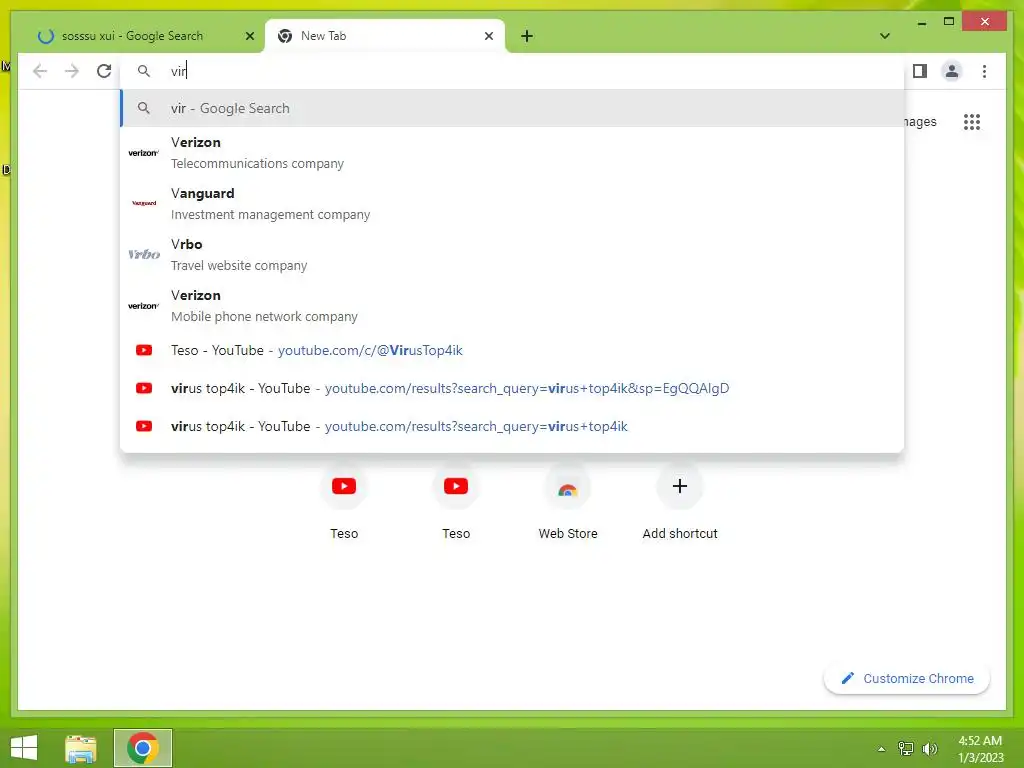Select the New Tab tab
The width and height of the screenshot is (1024, 768).
(385, 36)
